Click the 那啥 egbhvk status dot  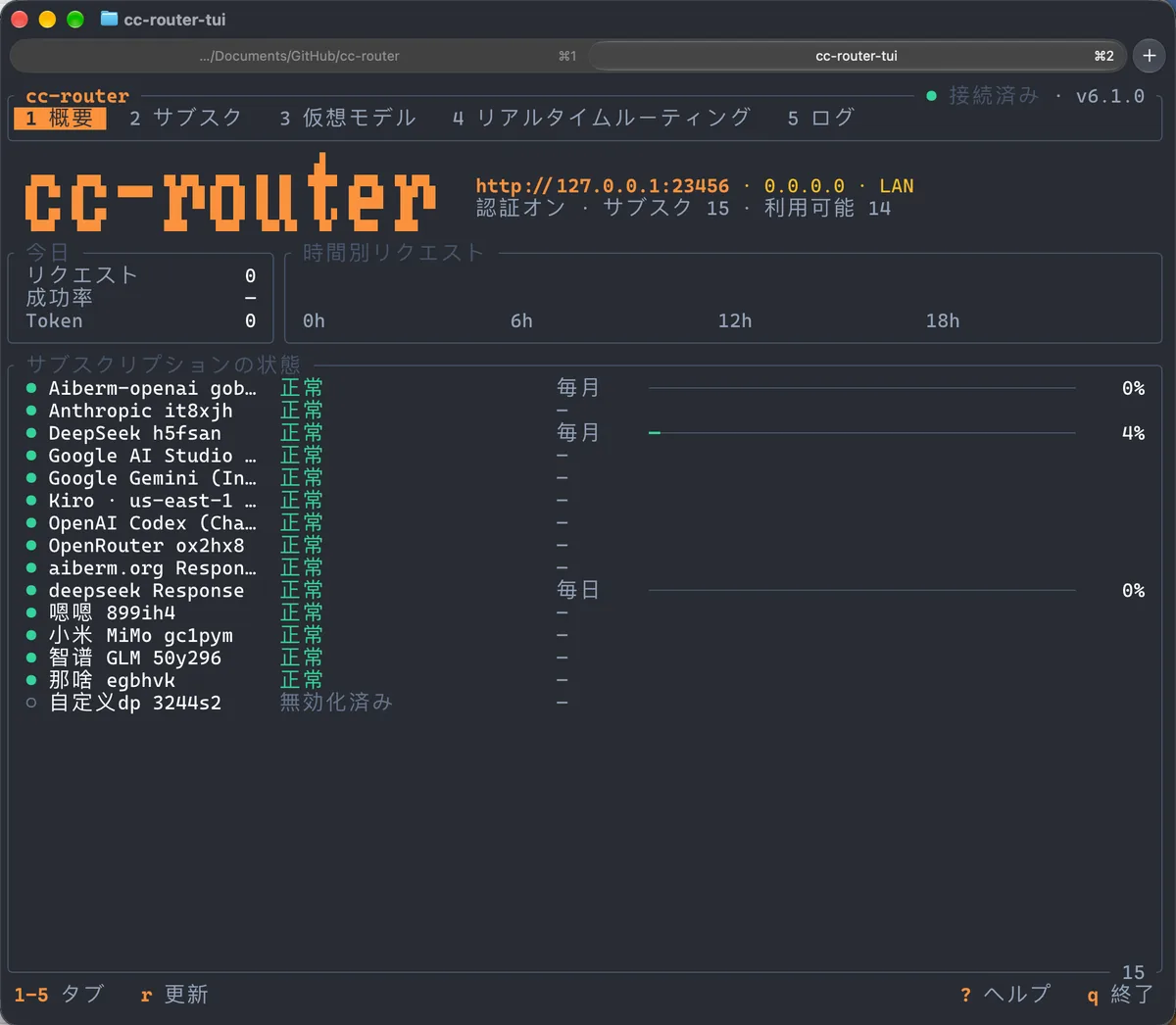[x=31, y=680]
